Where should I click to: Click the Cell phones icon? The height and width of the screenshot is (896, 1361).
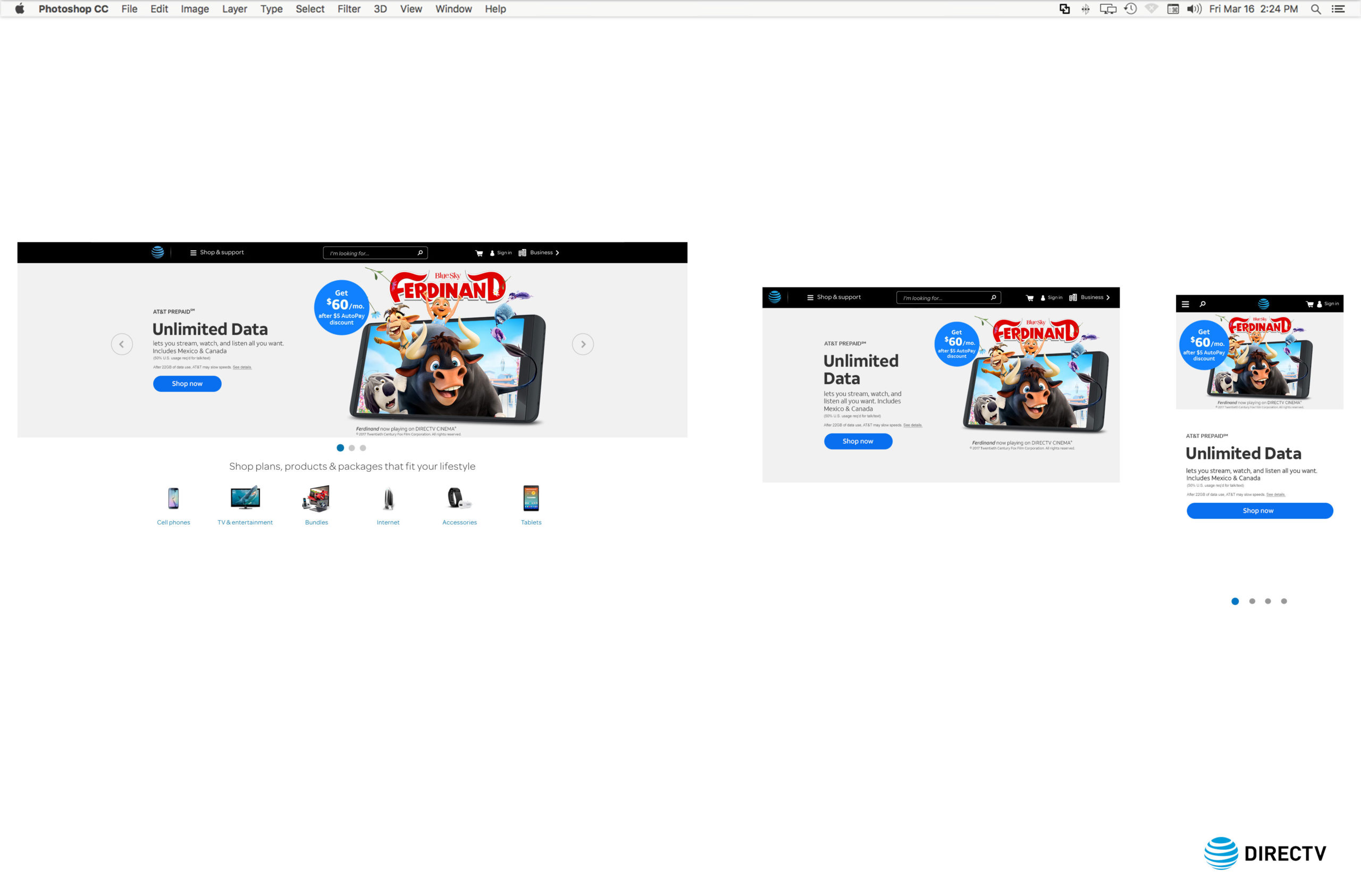[x=173, y=498]
